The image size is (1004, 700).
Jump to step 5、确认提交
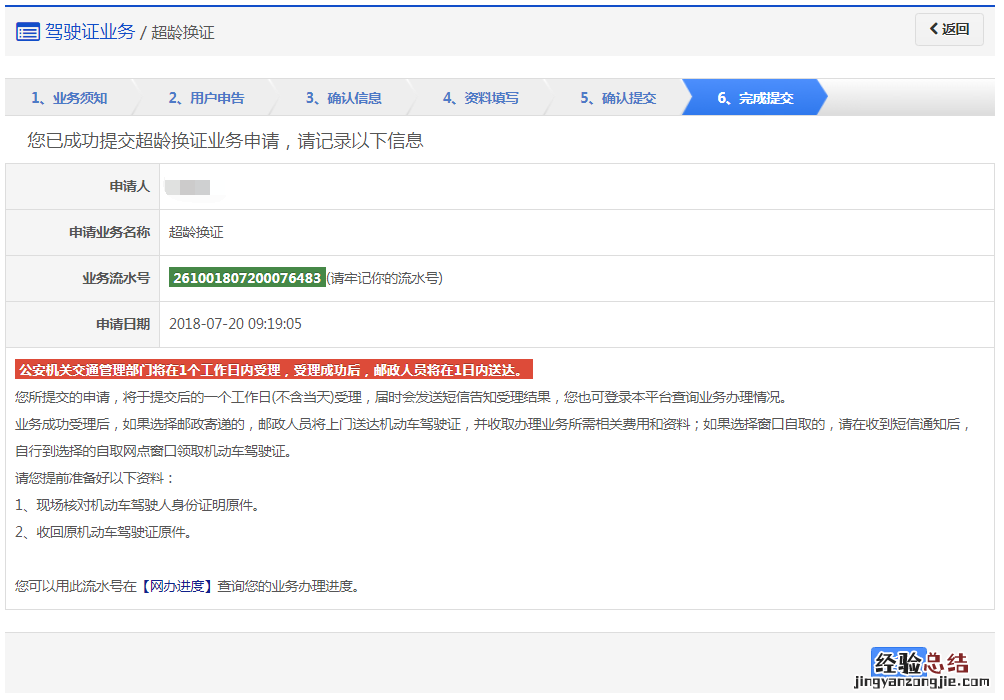tap(618, 98)
